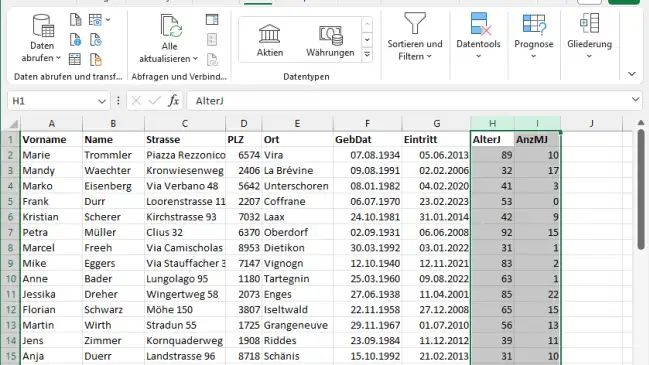
Task: Click the cell containing Grangeneuve
Action: (x=297, y=325)
